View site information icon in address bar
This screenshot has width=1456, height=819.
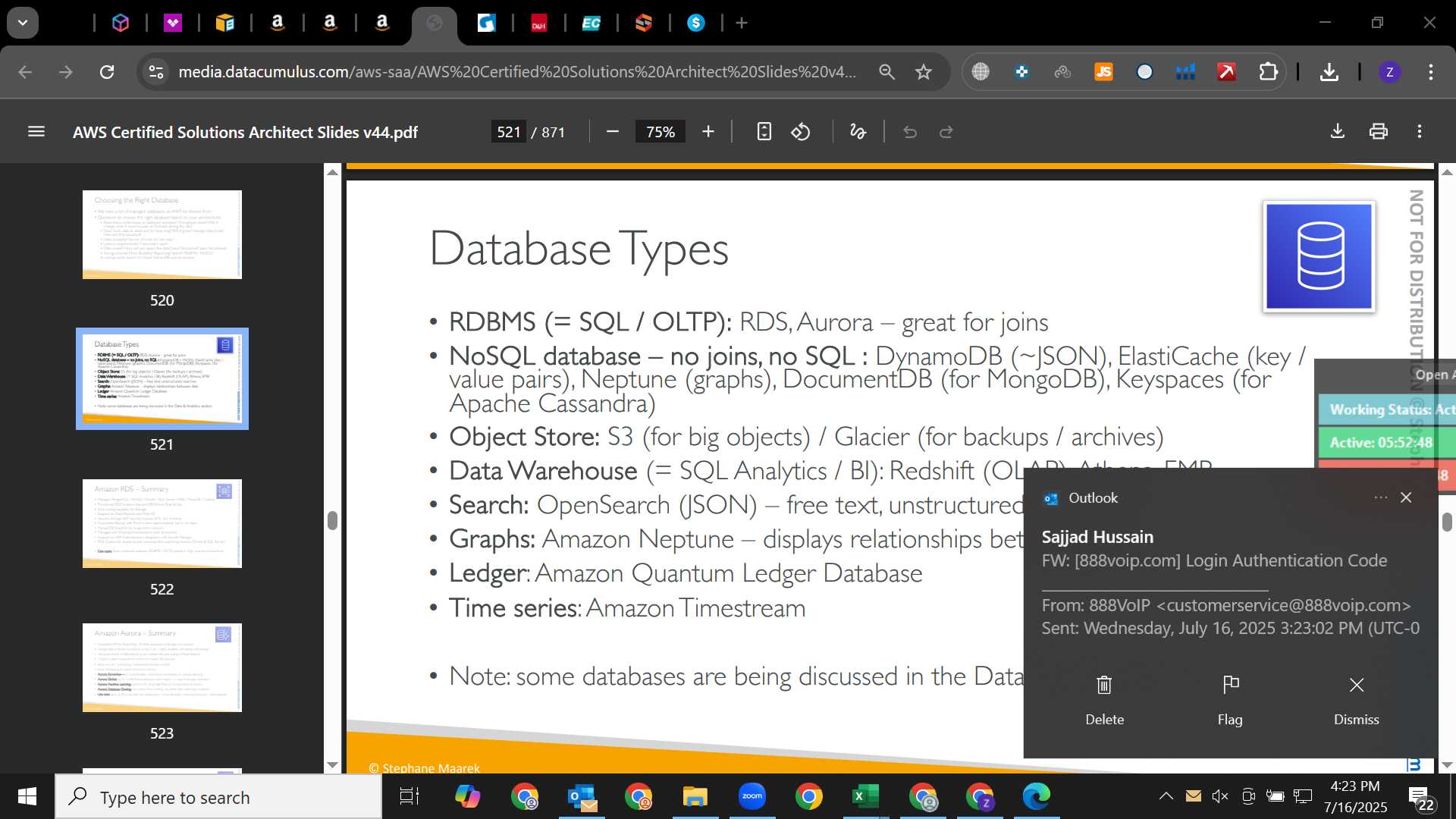click(155, 72)
